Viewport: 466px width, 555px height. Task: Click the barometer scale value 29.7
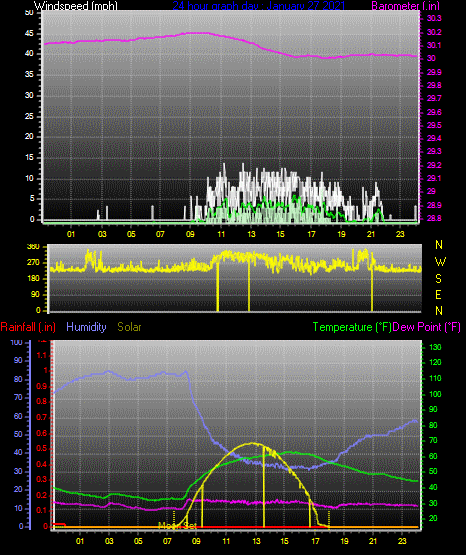[x=434, y=98]
